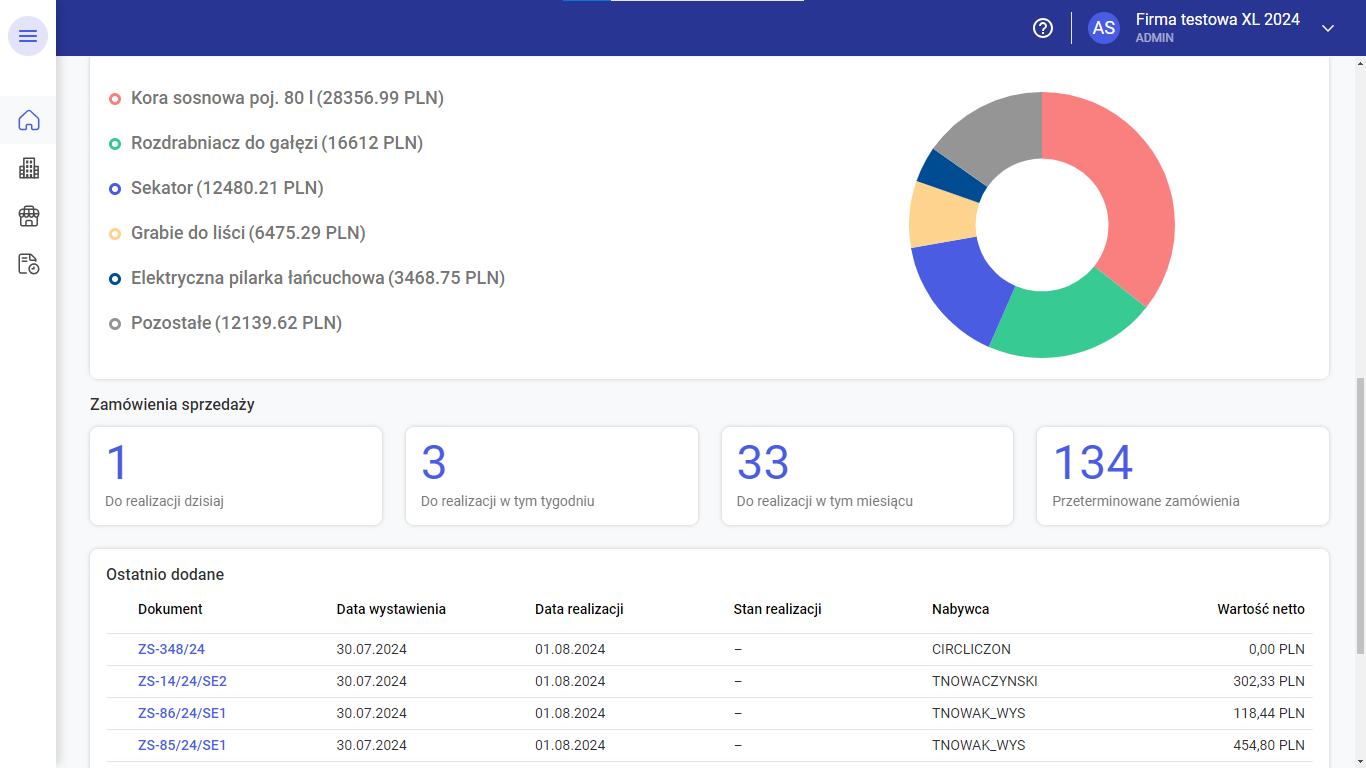This screenshot has height=768, width=1366.
Task: Expand the Firma testowa XL 2024 dropdown
Action: (x=1328, y=28)
